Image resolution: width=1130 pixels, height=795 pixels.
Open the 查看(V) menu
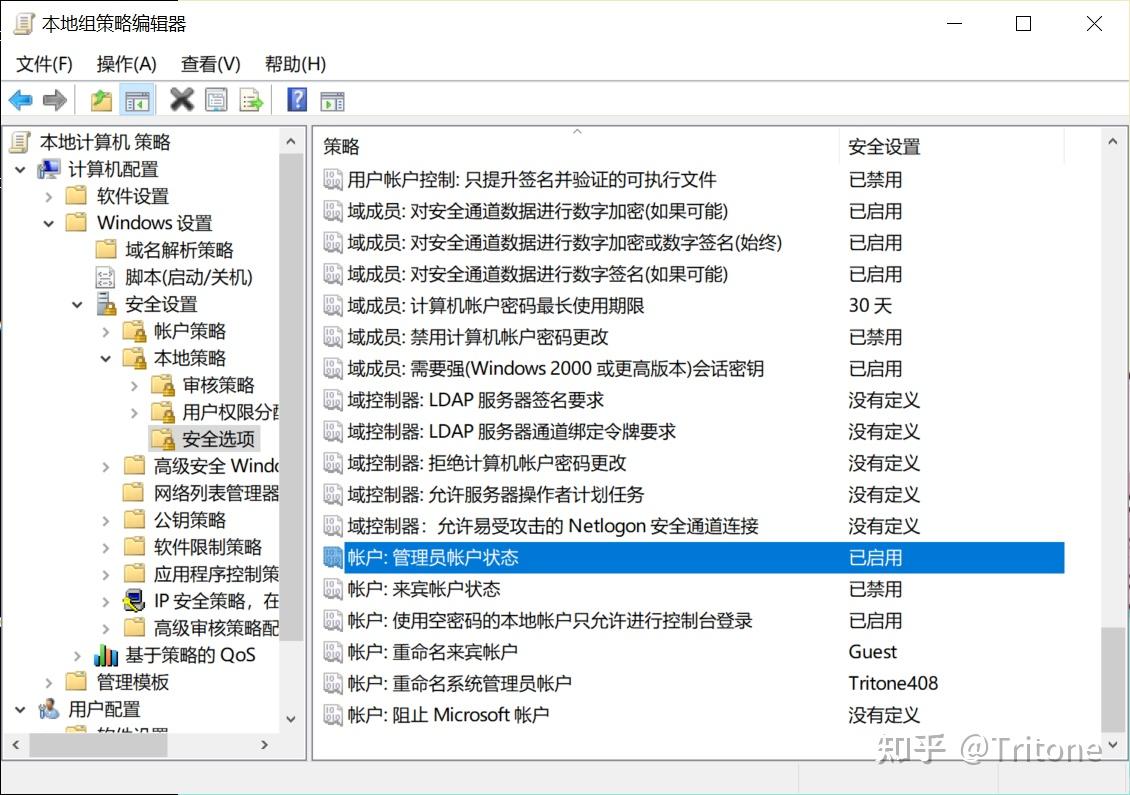click(209, 63)
